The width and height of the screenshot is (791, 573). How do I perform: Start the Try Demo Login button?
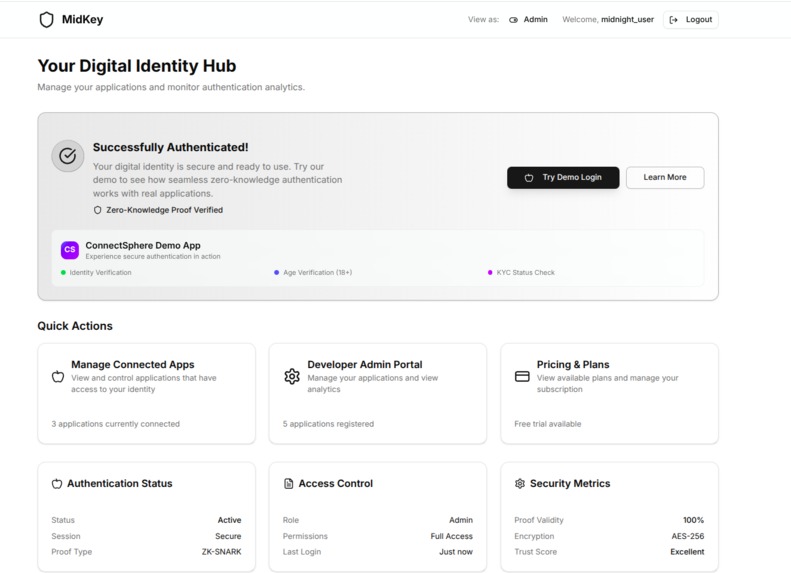tap(563, 178)
